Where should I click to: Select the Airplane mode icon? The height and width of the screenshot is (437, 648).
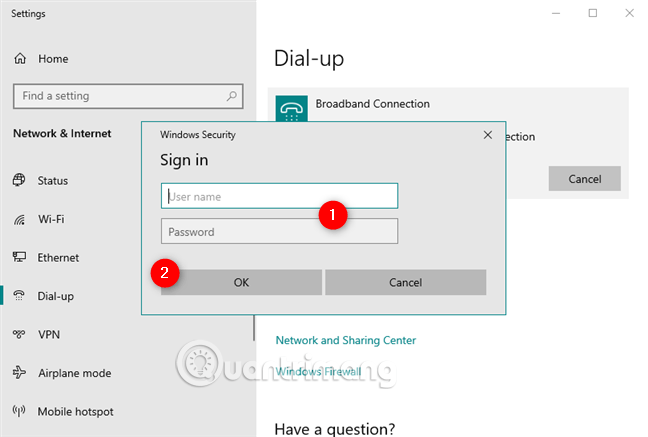click(x=19, y=373)
